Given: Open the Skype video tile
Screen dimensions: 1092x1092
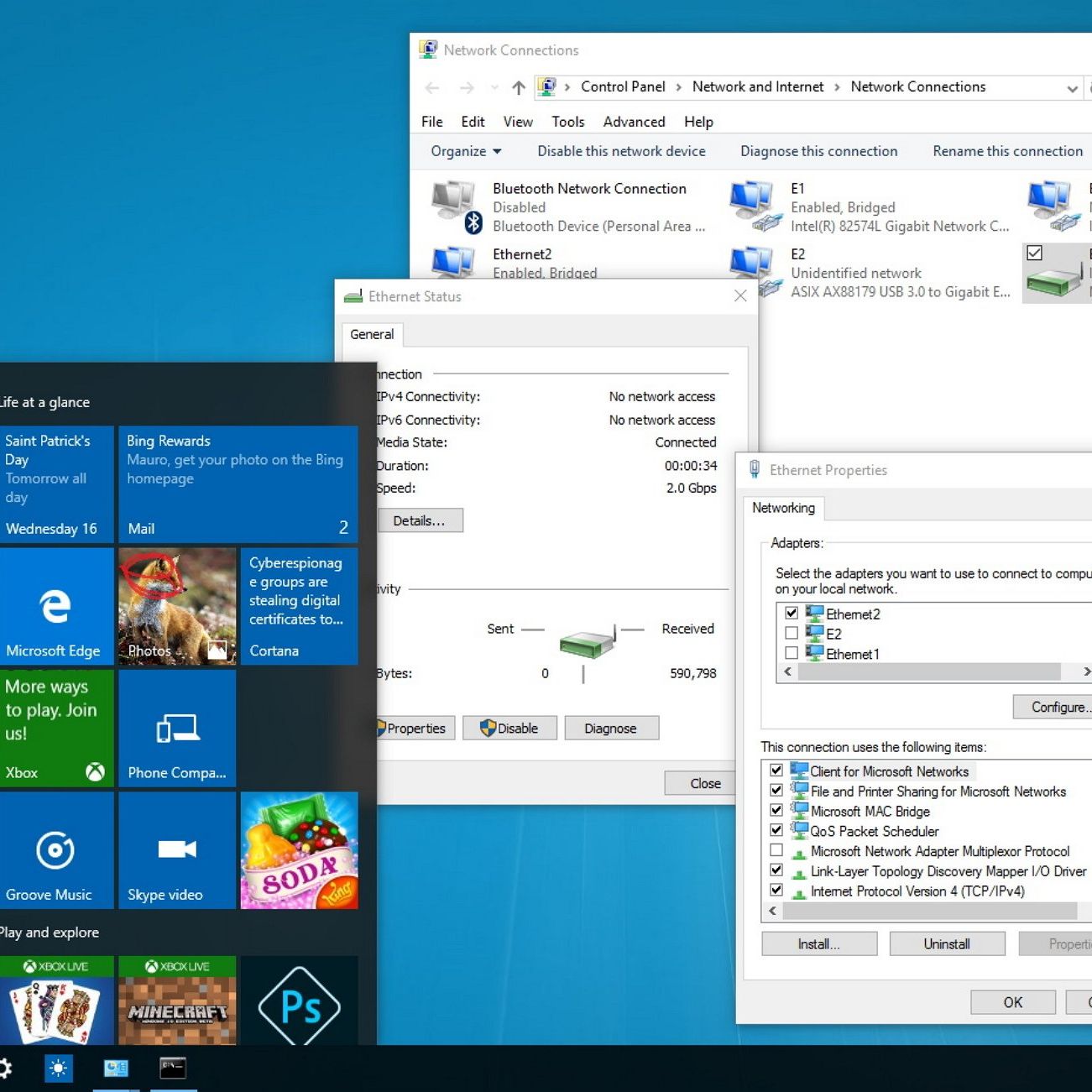Looking at the screenshot, I should point(177,850).
